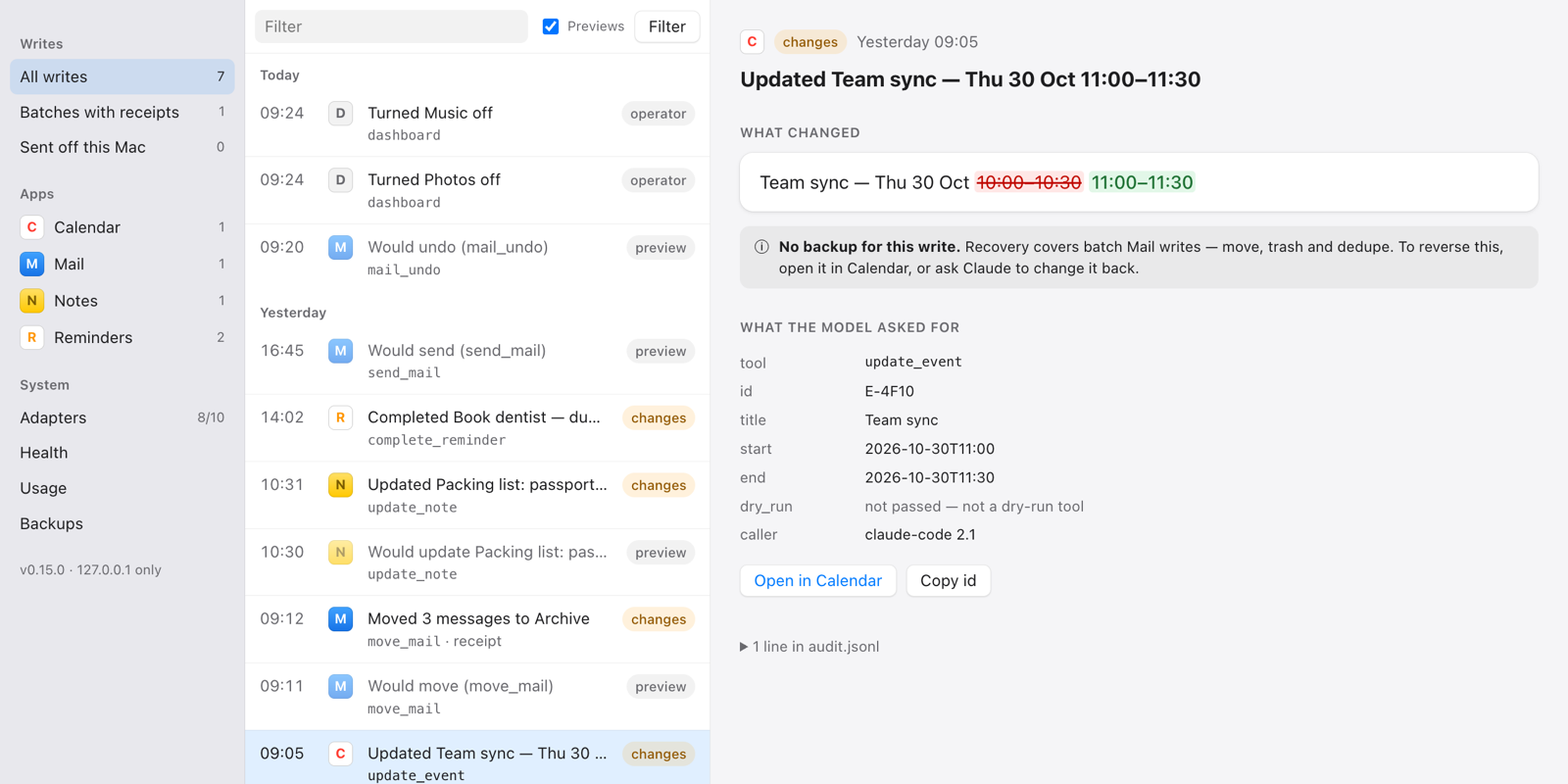This screenshot has height=784, width=1568.
Task: Click Open in Calendar button
Action: [817, 580]
